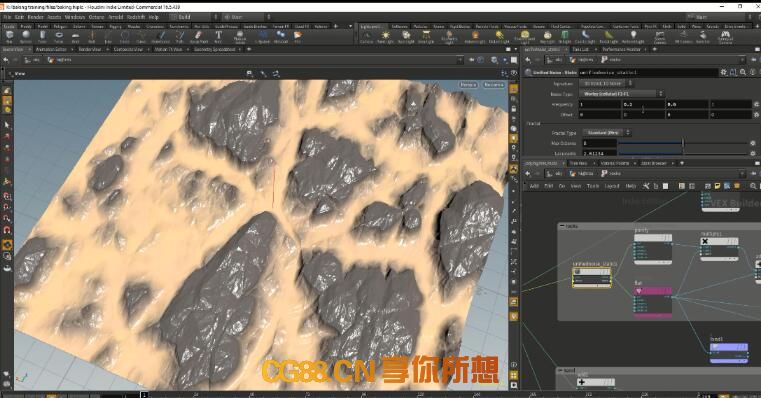Select the Platonic Solids shelf tool
The width and height of the screenshot is (761, 398).
pos(240,36)
